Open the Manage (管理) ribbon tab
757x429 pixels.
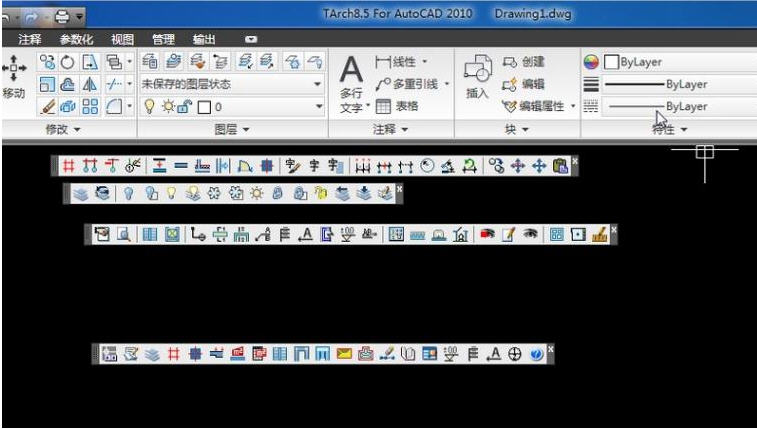tap(163, 40)
